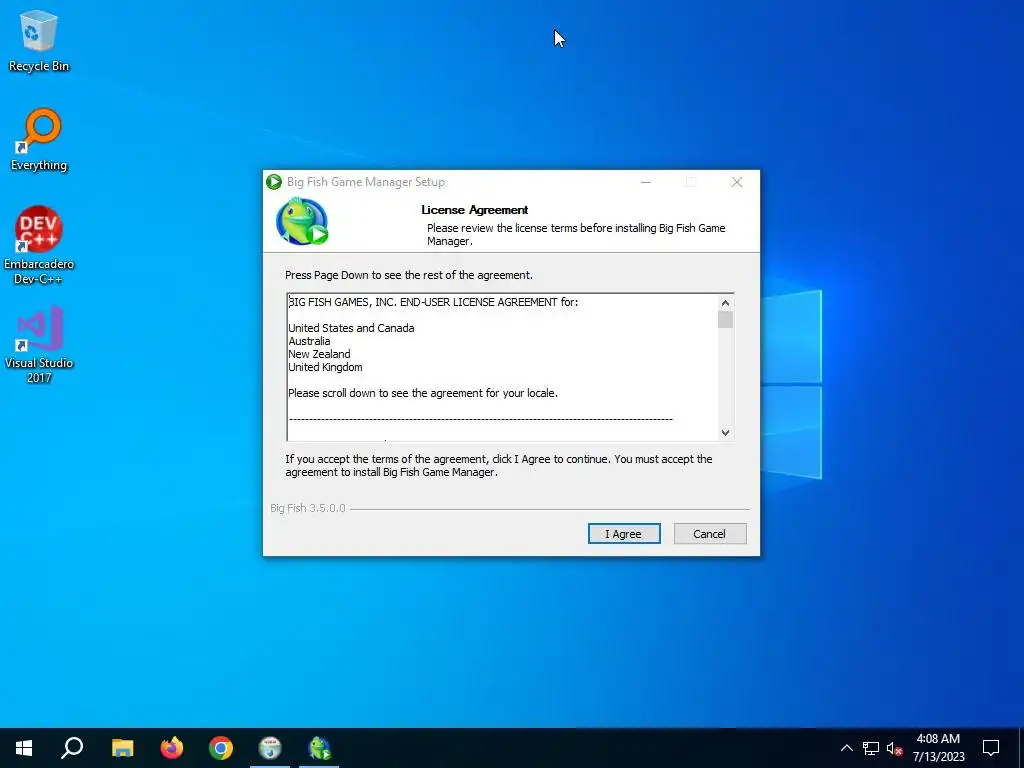Click the Big Fish logo in the dialog header
This screenshot has height=768, width=1024.
pyautogui.click(x=302, y=222)
